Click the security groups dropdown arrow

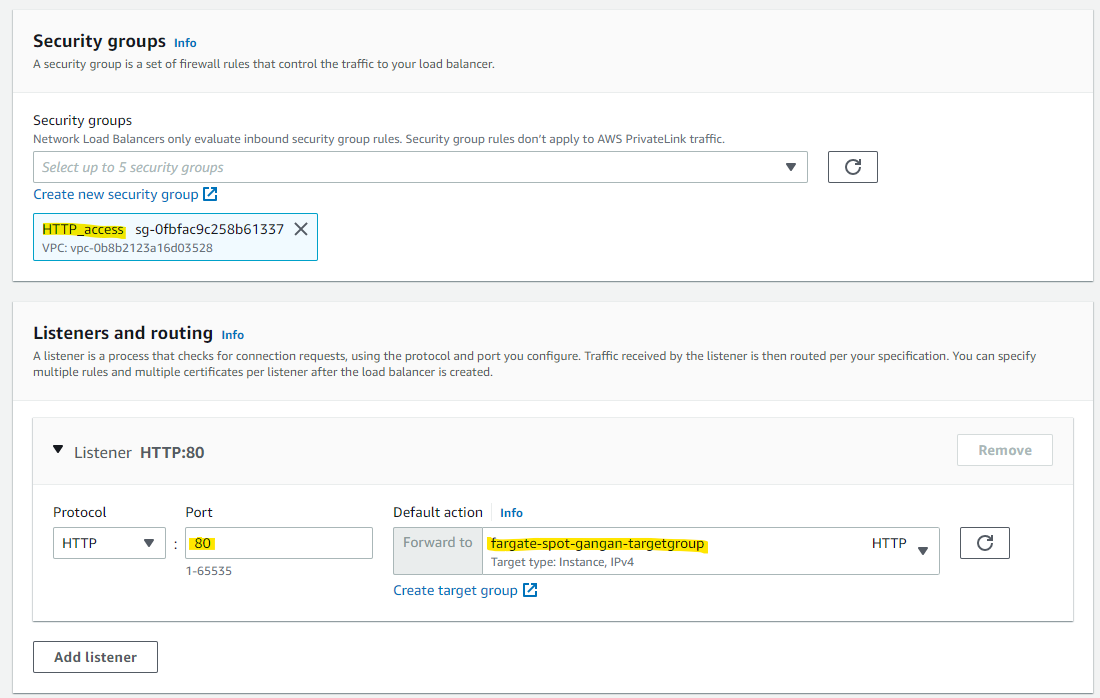[791, 167]
